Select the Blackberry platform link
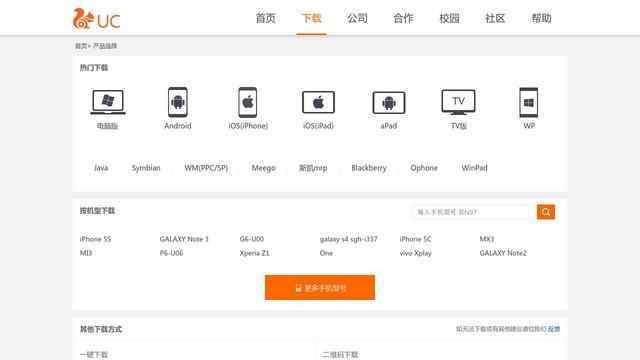Viewport: 640px width, 360px height. (x=369, y=168)
